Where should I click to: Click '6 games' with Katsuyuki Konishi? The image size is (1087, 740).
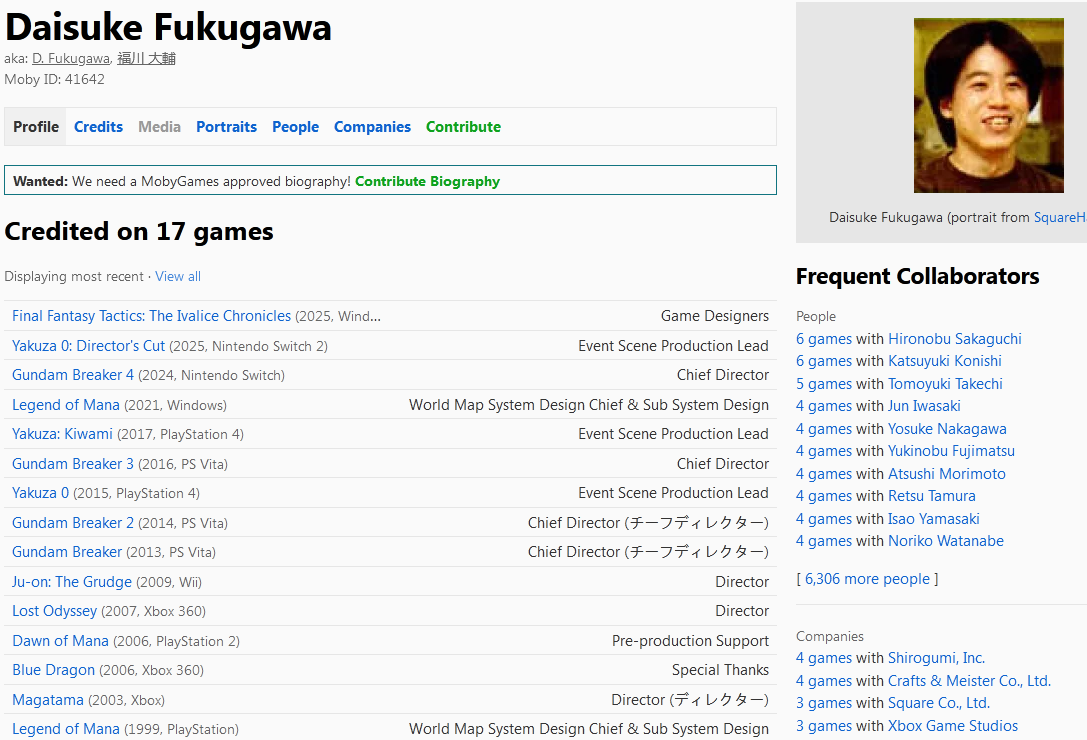click(824, 361)
